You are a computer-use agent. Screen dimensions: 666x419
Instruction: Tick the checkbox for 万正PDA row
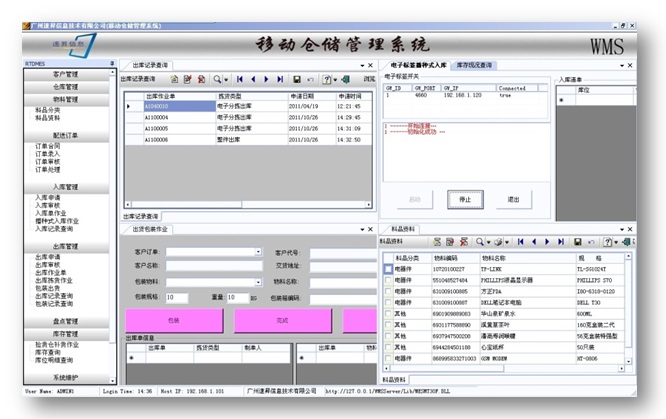[x=389, y=291]
